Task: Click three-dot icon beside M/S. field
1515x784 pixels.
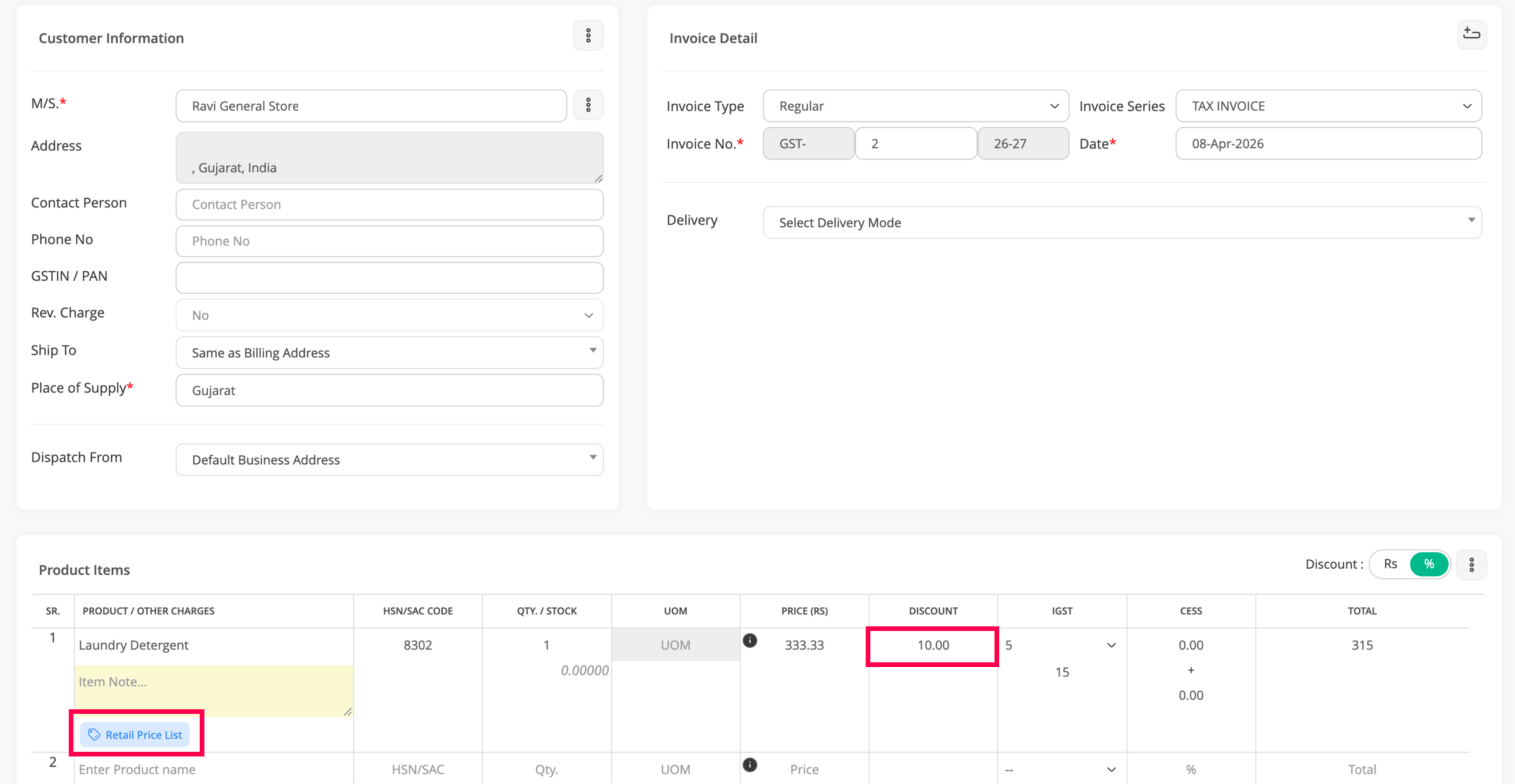Action: (x=588, y=105)
